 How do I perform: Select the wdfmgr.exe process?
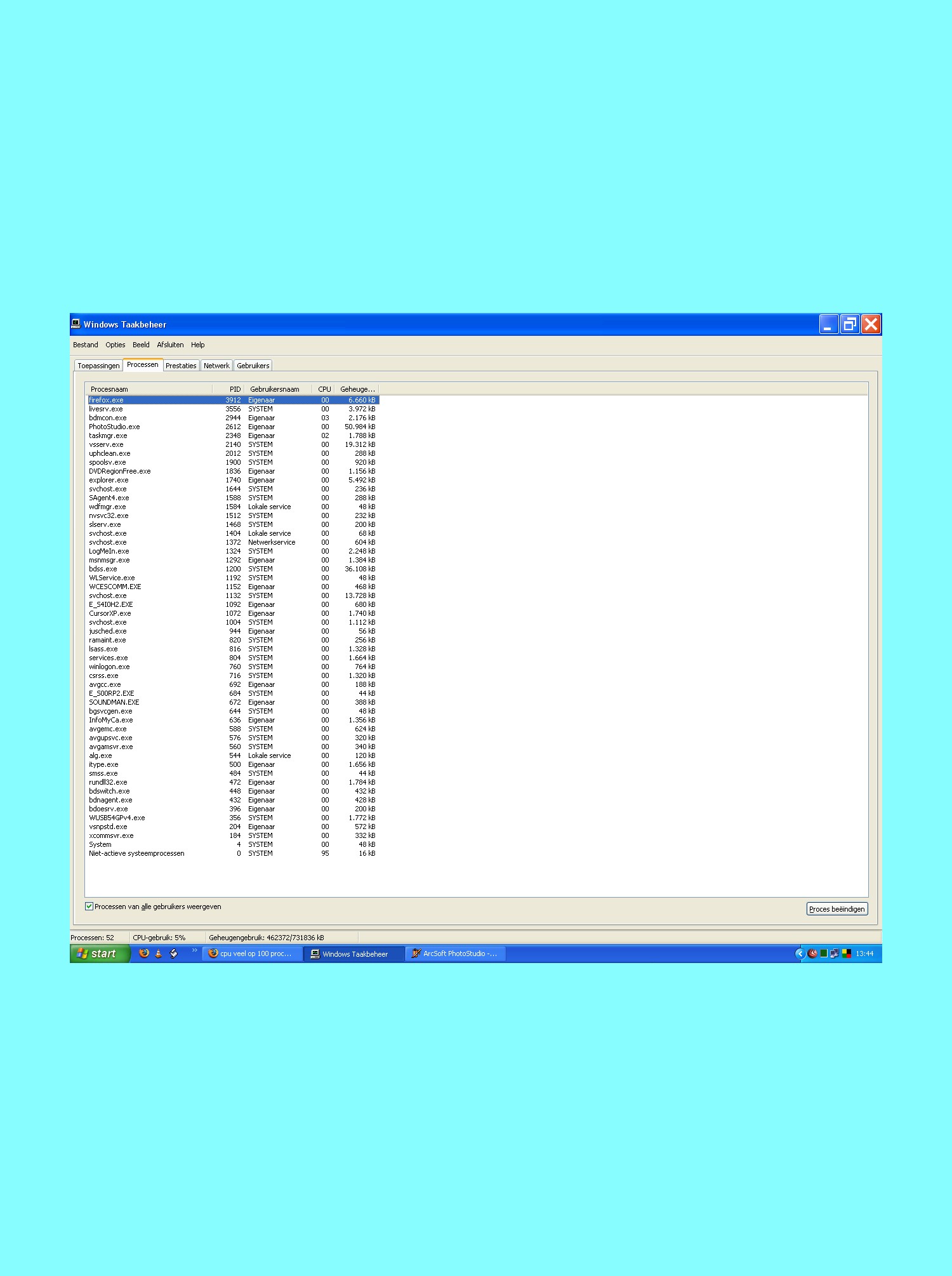pos(233,507)
